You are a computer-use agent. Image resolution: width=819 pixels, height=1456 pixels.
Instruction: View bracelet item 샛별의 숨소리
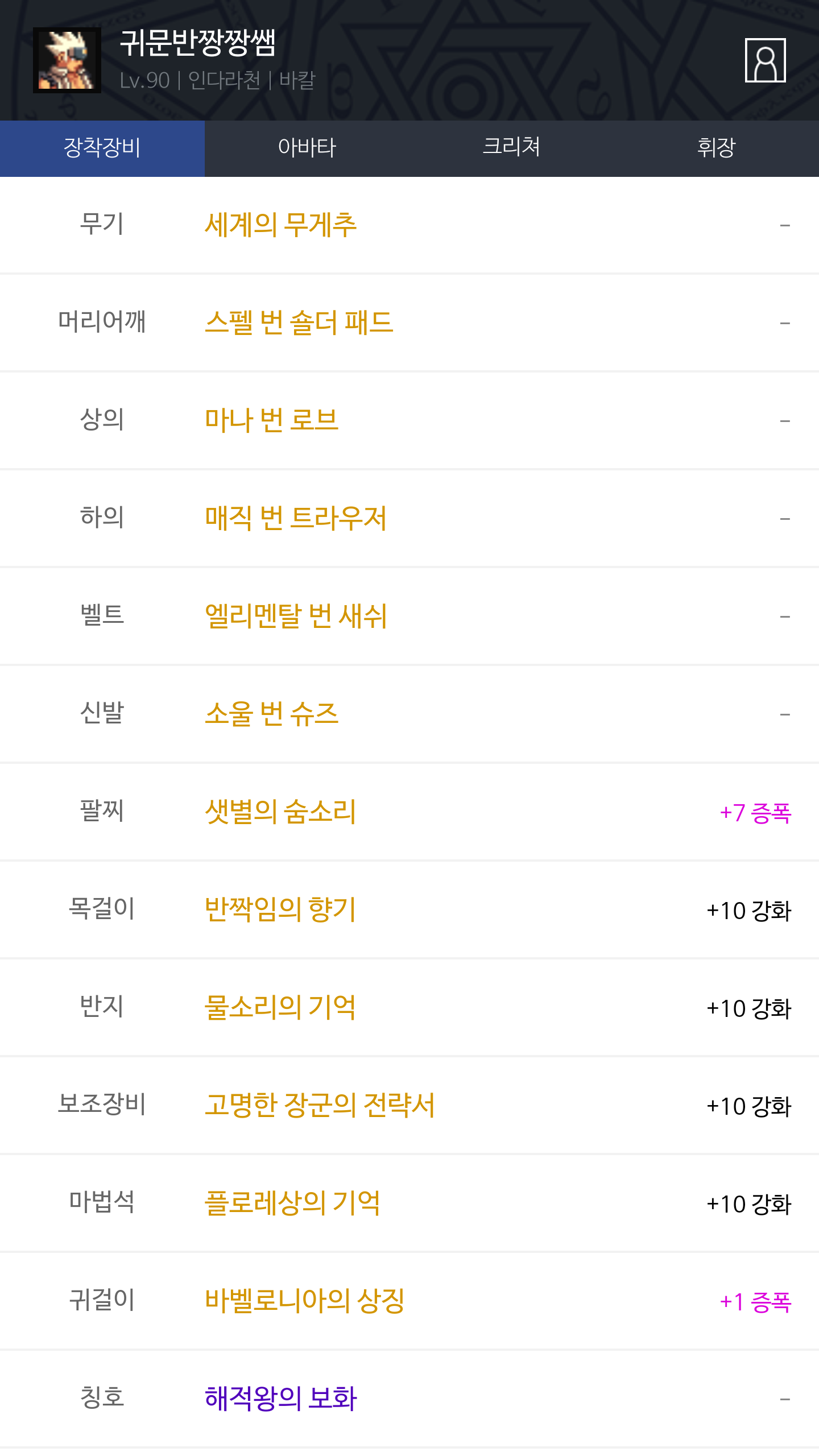click(x=280, y=812)
